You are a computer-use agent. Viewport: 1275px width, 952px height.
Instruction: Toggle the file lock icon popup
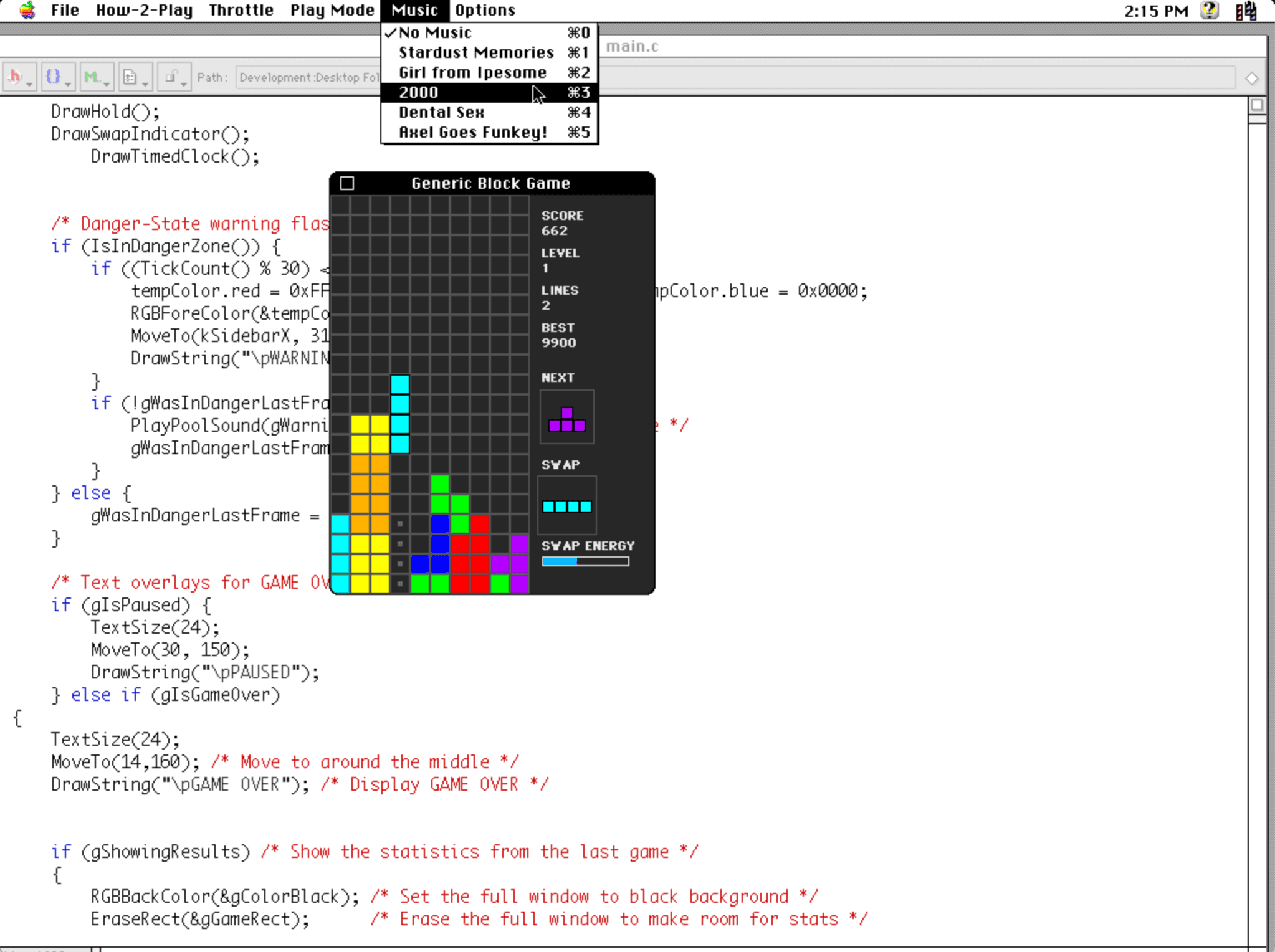click(174, 77)
